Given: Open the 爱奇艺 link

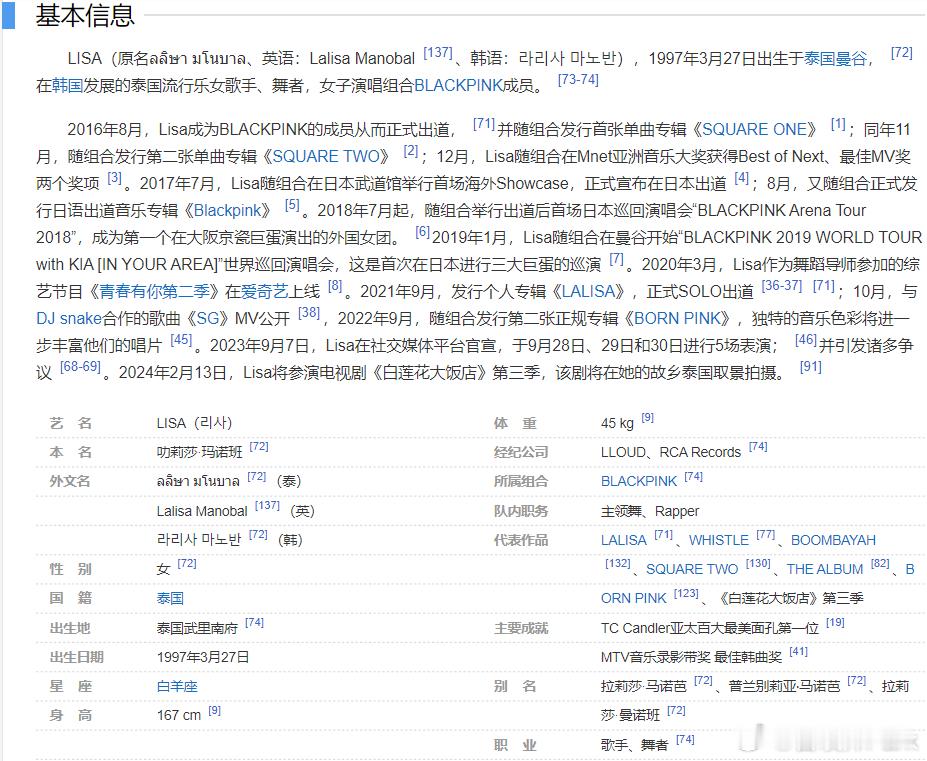Looking at the screenshot, I should (264, 292).
